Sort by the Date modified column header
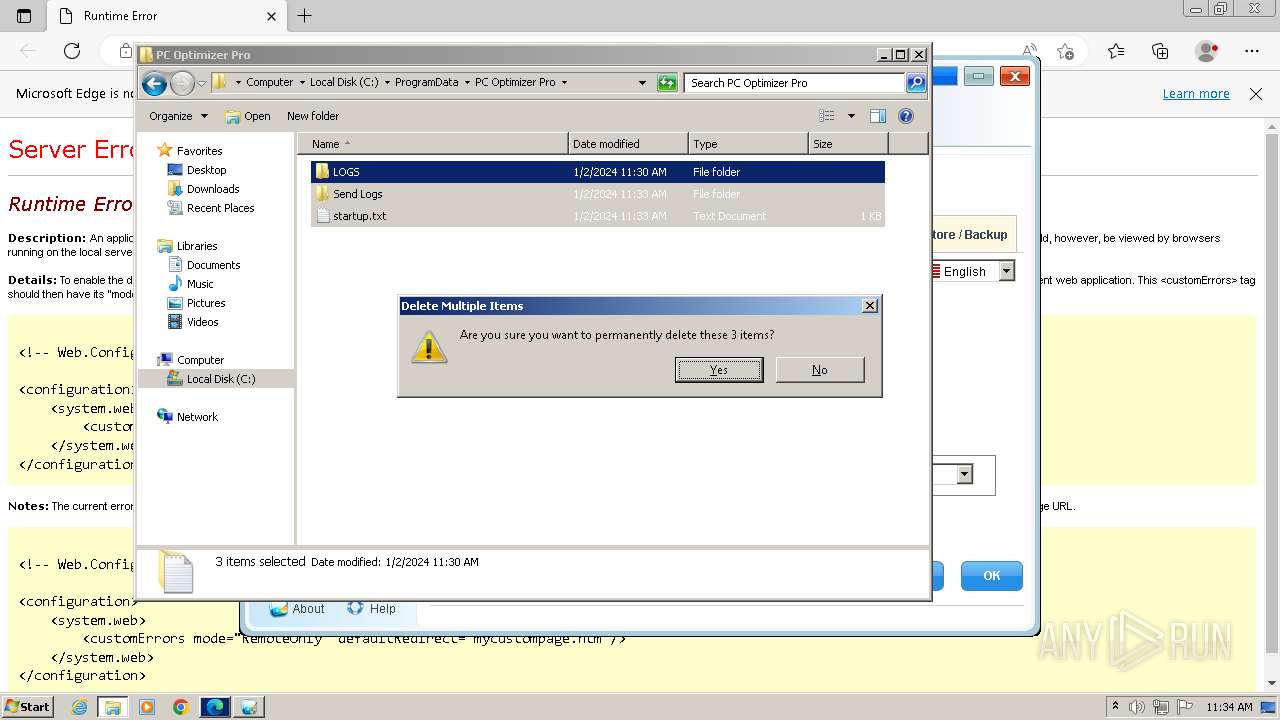Viewport: 1280px width, 720px height. [628, 144]
